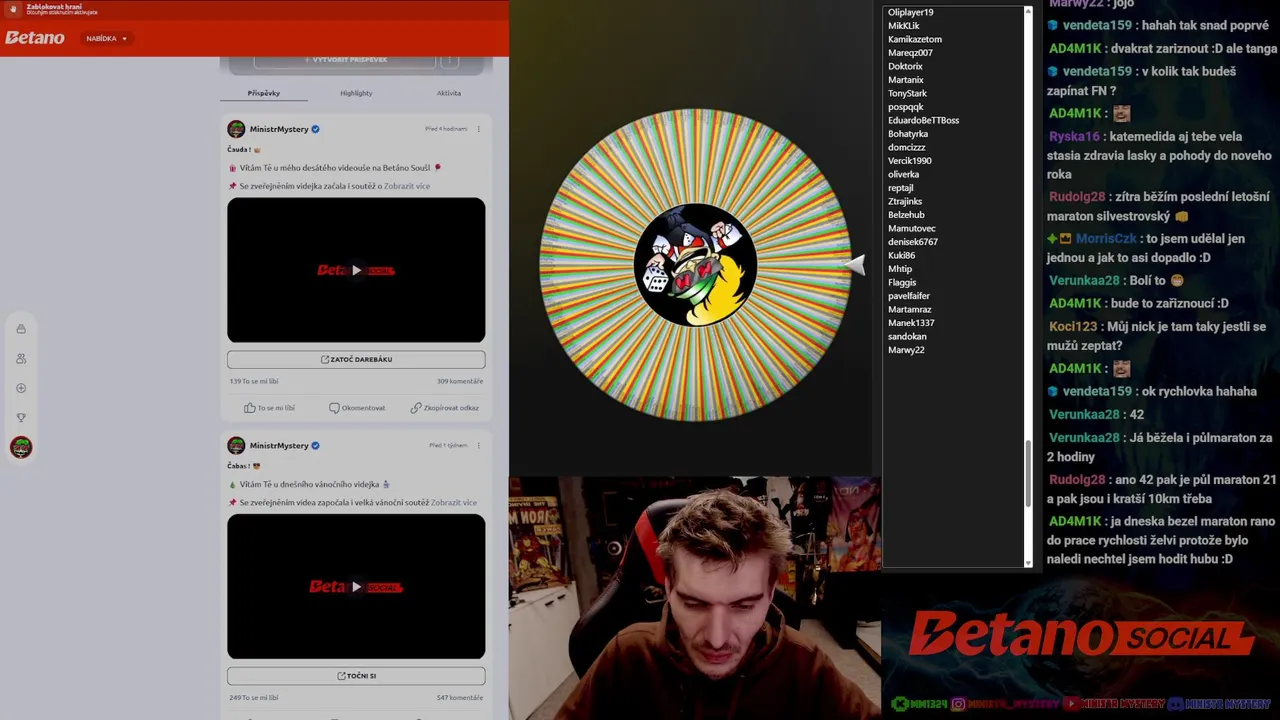Click the plus circle icon in left sidebar
This screenshot has height=720, width=1280.
[x=21, y=388]
